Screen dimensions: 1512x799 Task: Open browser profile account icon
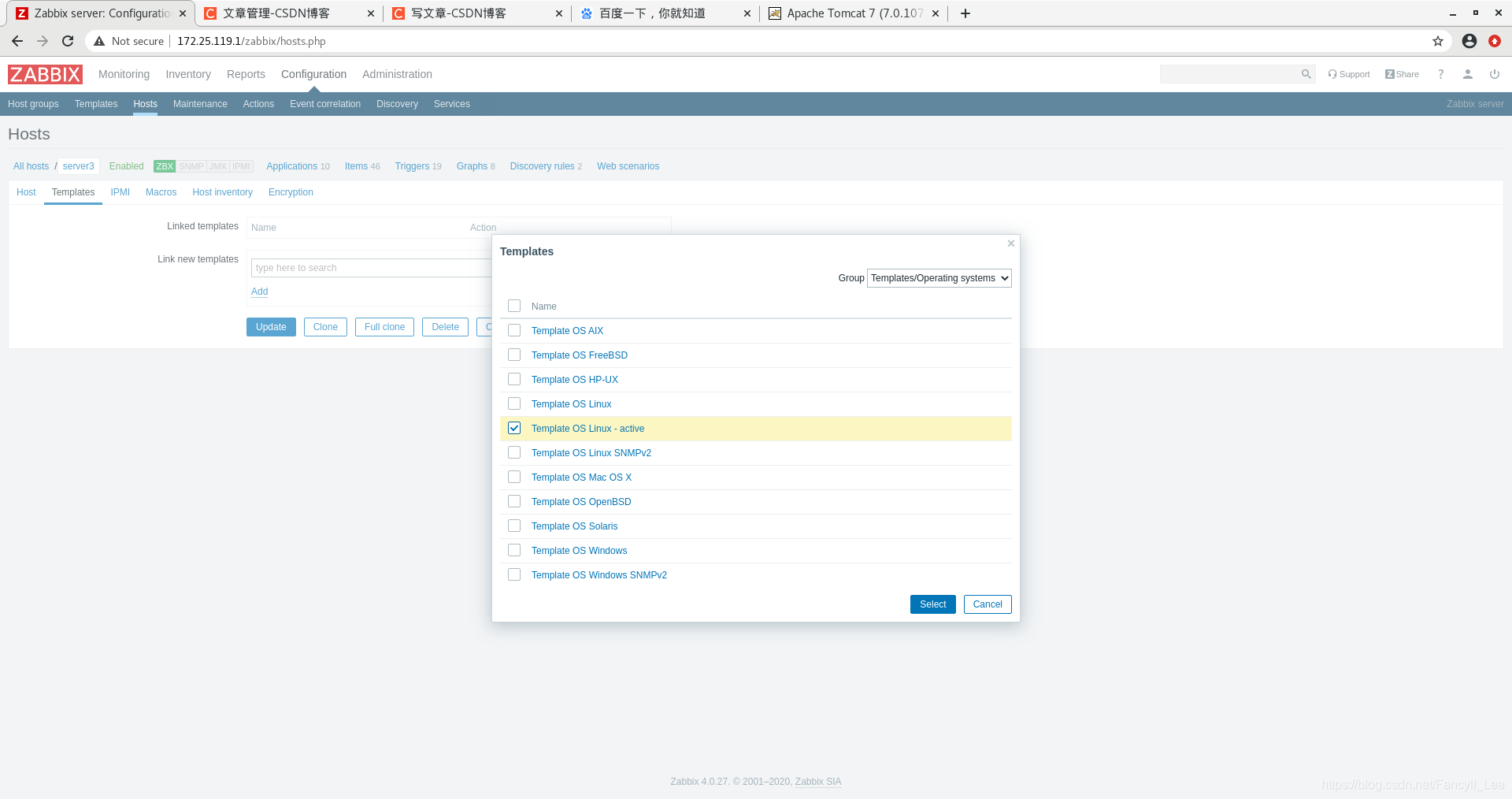1469,41
